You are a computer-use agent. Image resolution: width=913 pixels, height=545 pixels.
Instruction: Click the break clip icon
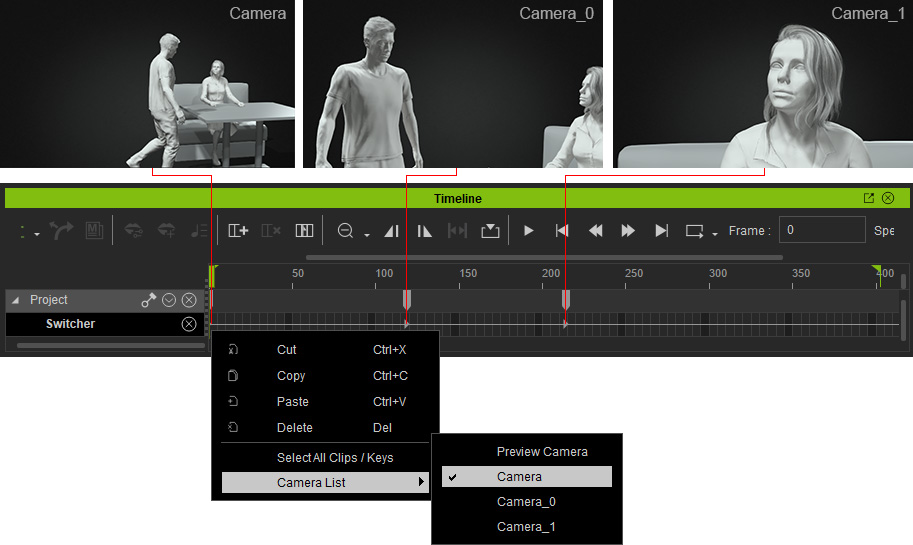click(x=305, y=231)
